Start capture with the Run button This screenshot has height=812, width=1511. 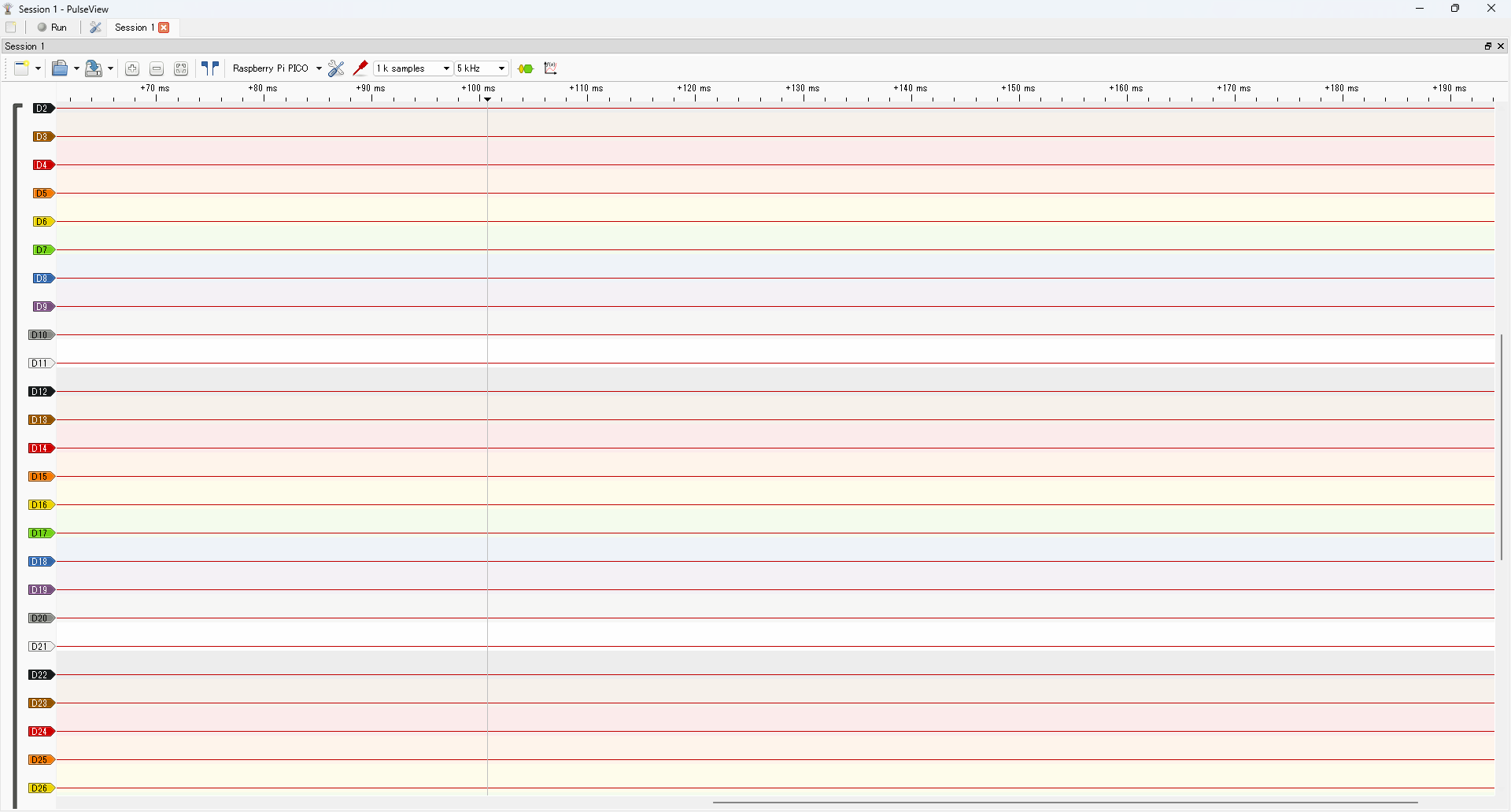[53, 28]
